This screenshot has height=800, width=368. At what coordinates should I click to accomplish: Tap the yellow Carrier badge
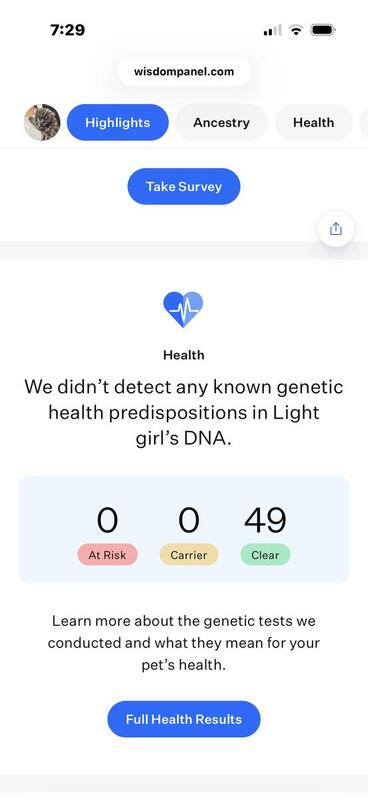[189, 555]
